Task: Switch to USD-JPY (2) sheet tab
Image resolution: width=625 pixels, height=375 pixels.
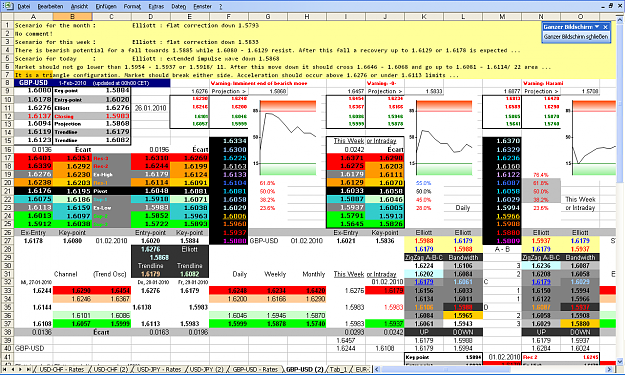Action: coord(206,369)
